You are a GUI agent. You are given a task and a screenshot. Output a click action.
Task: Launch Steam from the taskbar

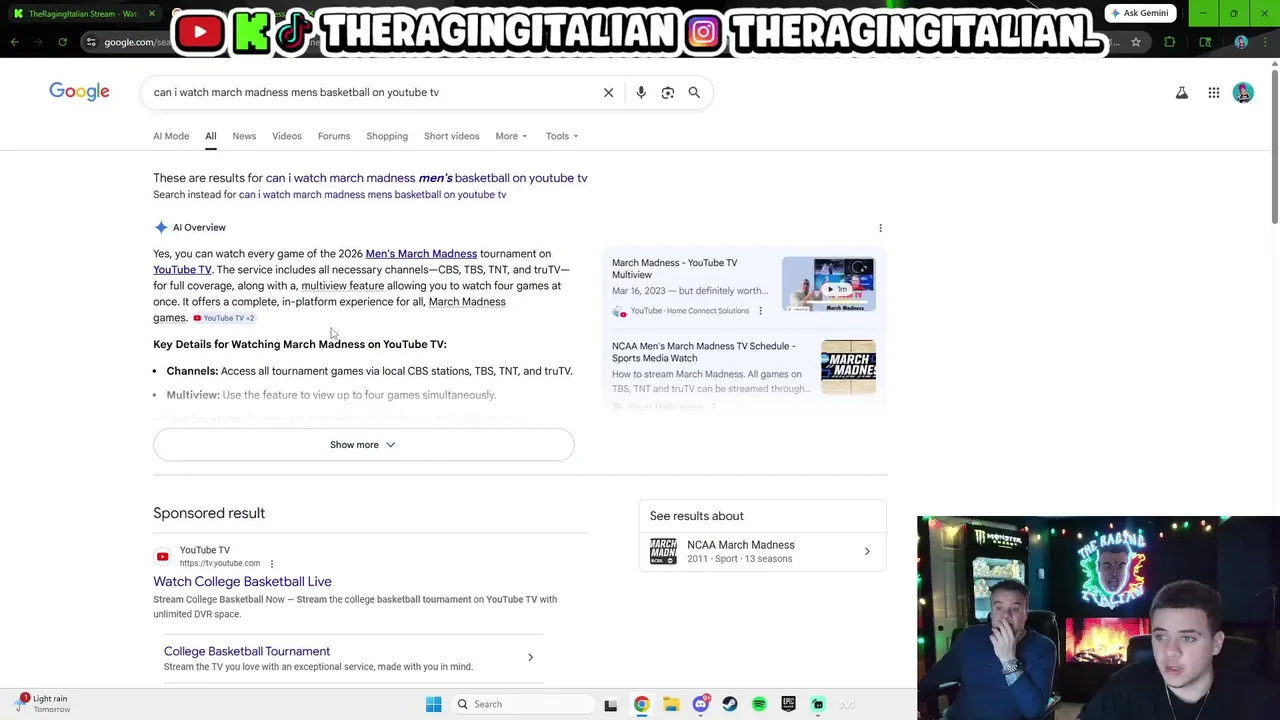730,704
